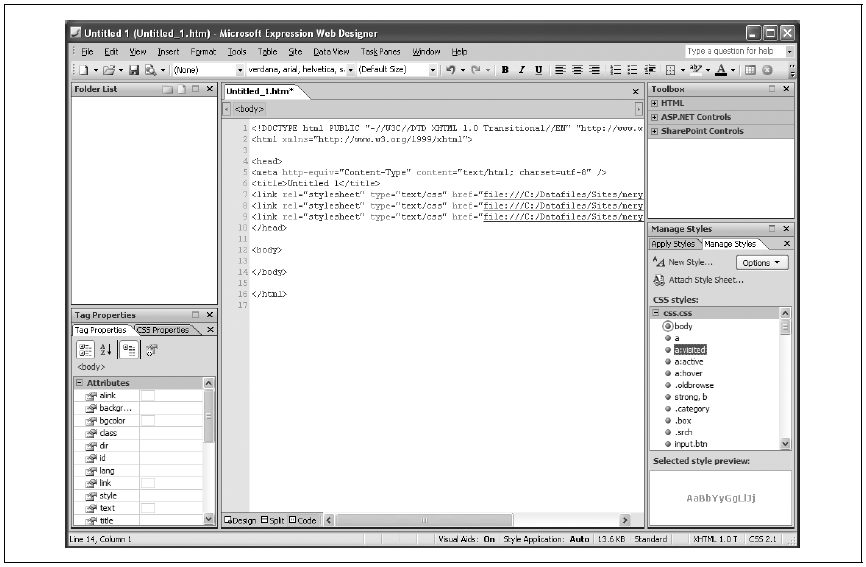The image size is (866, 567).
Task: Apply numbered list formatting
Action: coord(615,70)
